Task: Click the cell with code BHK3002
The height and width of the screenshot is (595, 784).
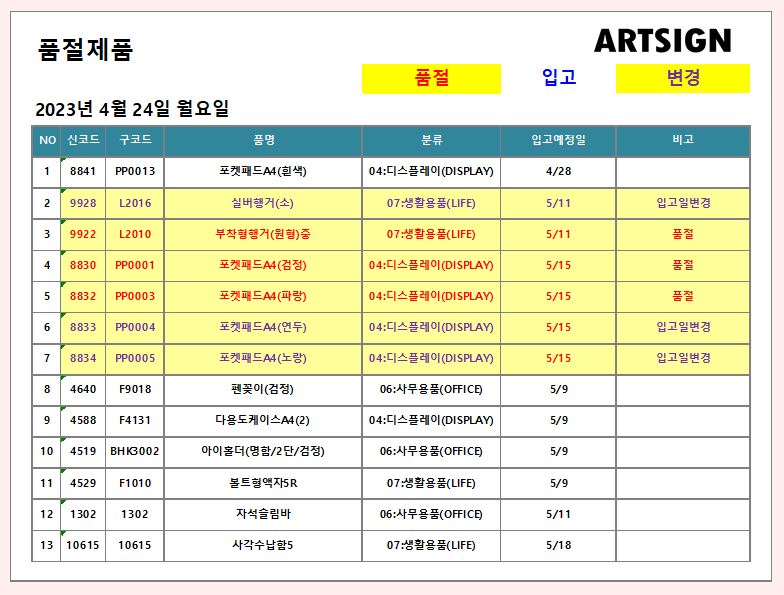Action: coord(134,452)
